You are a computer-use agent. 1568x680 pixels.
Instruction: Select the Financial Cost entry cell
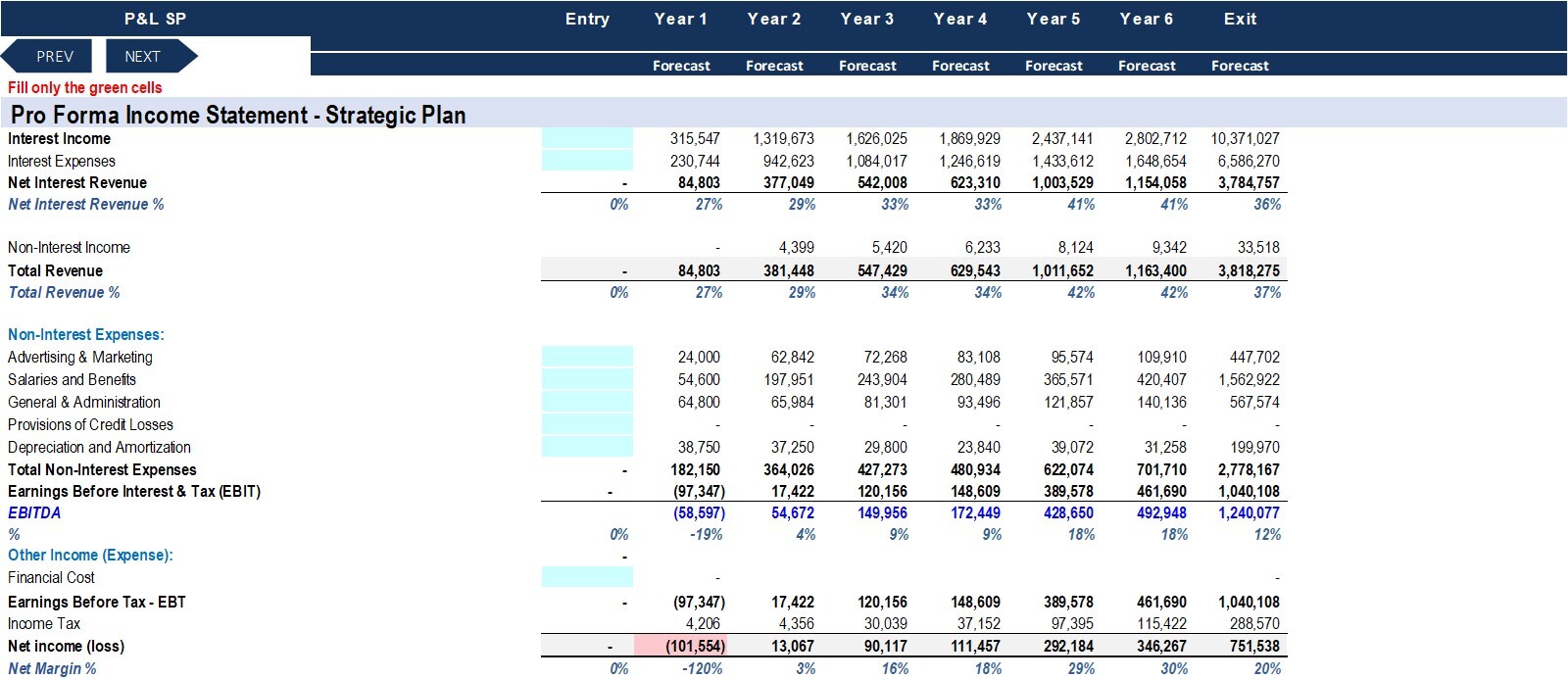[587, 577]
